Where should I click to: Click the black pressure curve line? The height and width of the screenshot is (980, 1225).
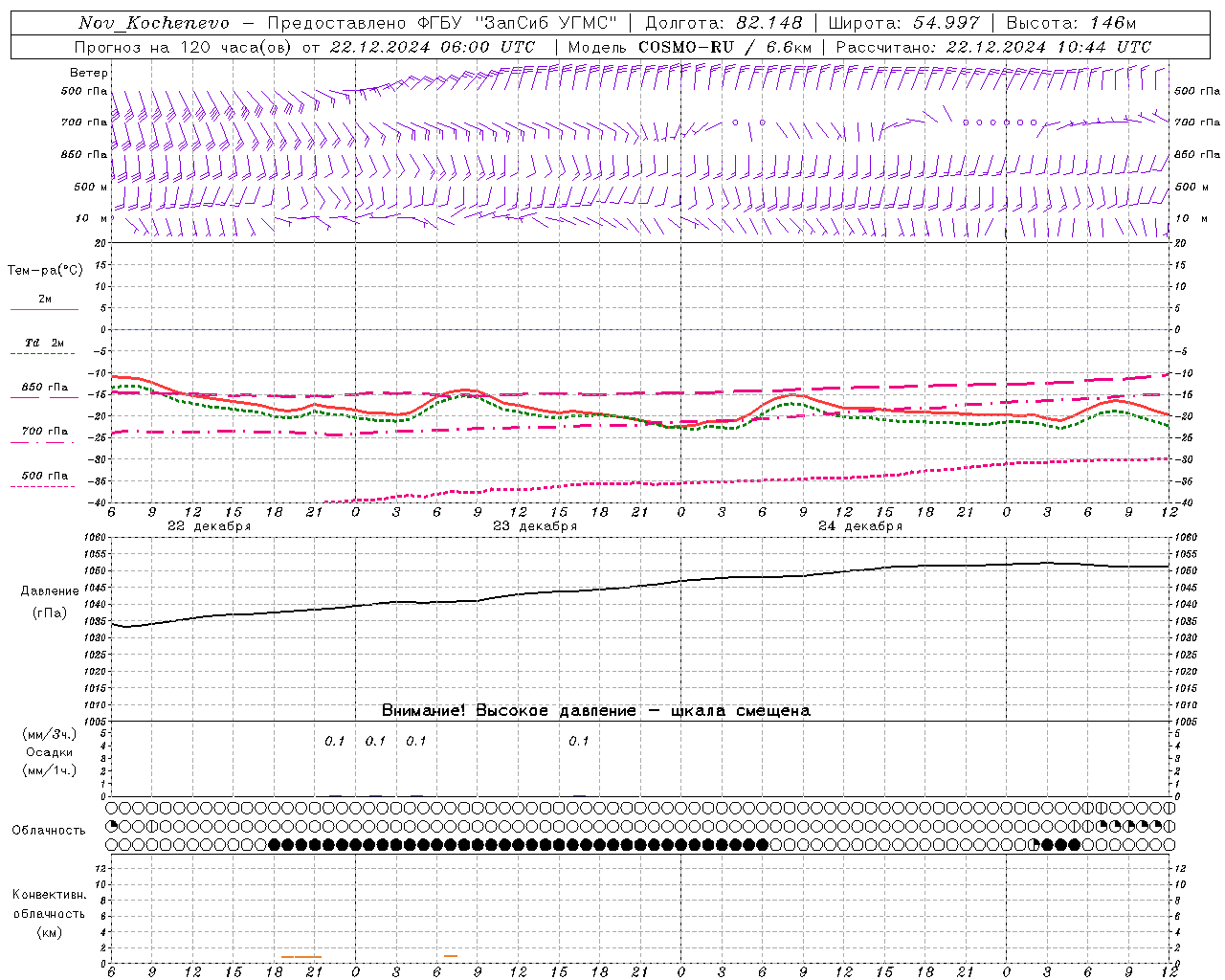tap(640, 586)
